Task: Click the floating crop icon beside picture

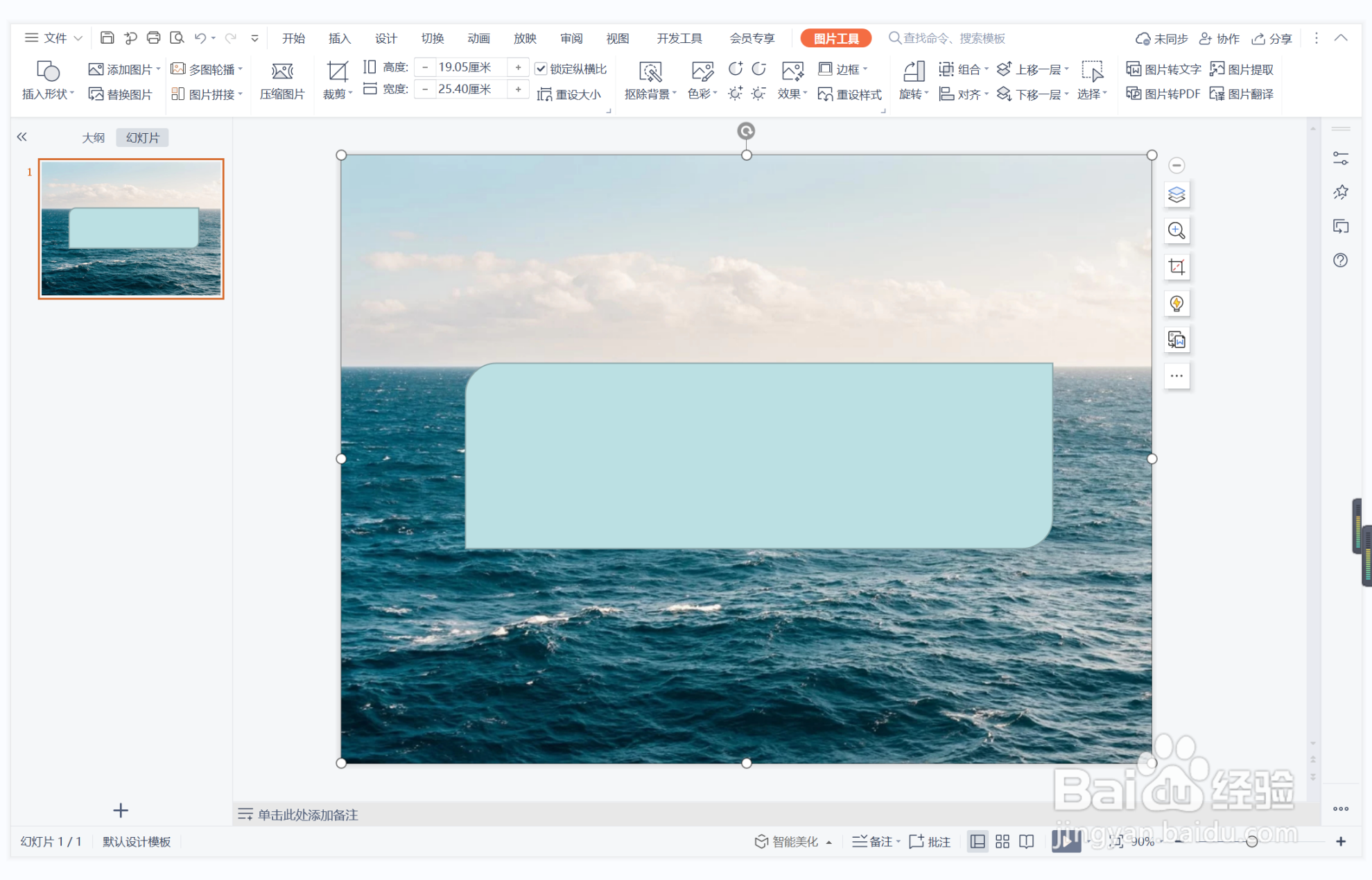Action: (x=1176, y=267)
